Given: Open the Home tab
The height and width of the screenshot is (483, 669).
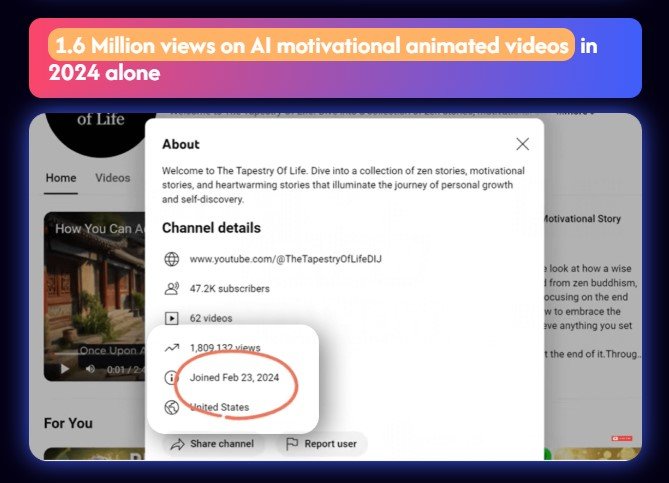Looking at the screenshot, I should tap(60, 178).
